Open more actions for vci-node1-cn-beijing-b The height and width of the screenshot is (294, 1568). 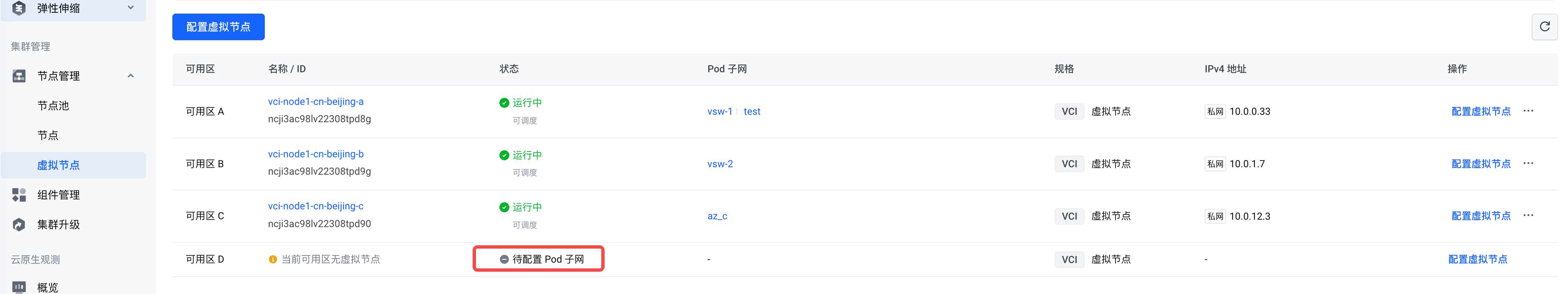pos(1528,164)
